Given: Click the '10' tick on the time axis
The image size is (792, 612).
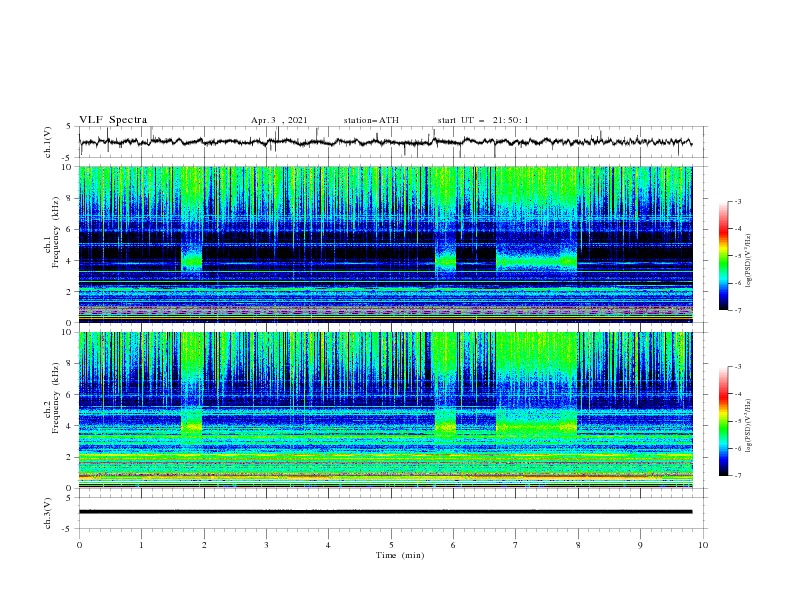Looking at the screenshot, I should [x=703, y=545].
